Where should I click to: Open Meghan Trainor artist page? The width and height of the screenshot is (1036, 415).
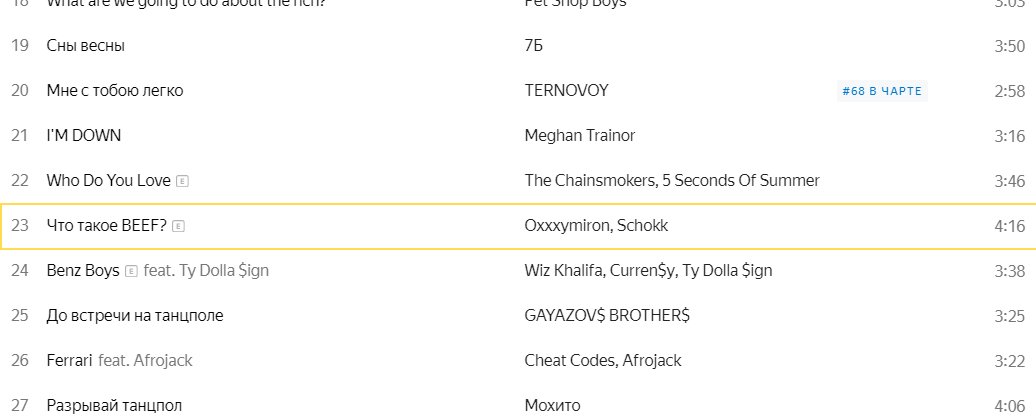point(580,136)
